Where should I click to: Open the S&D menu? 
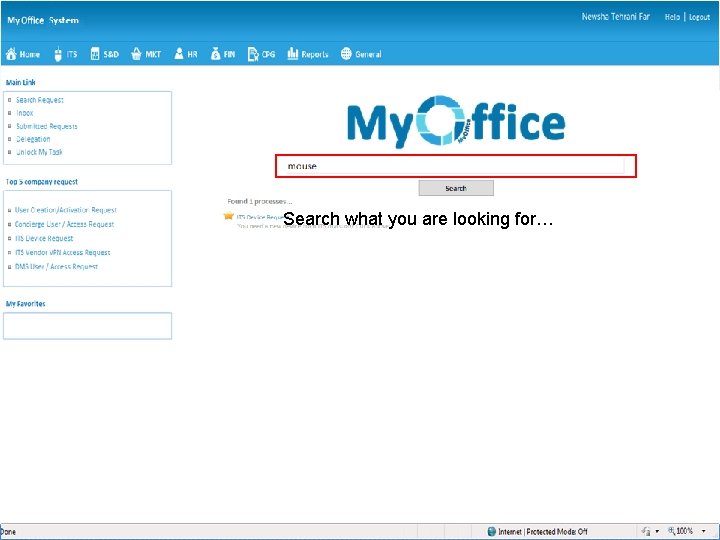coord(105,54)
